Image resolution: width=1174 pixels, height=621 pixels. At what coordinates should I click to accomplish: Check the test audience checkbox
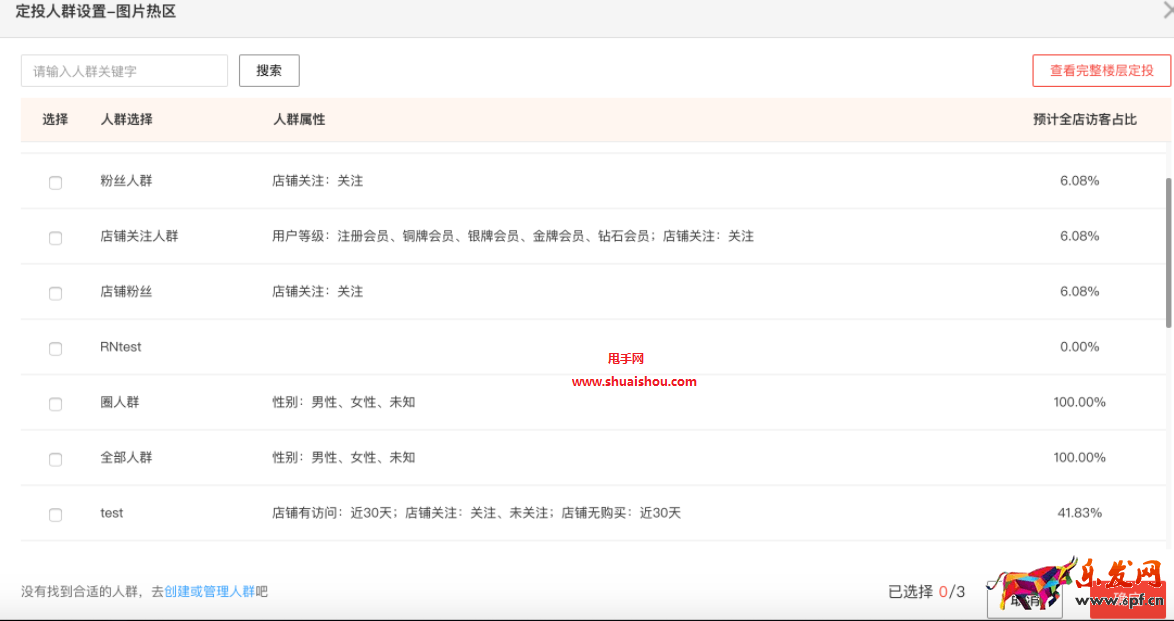click(55, 513)
